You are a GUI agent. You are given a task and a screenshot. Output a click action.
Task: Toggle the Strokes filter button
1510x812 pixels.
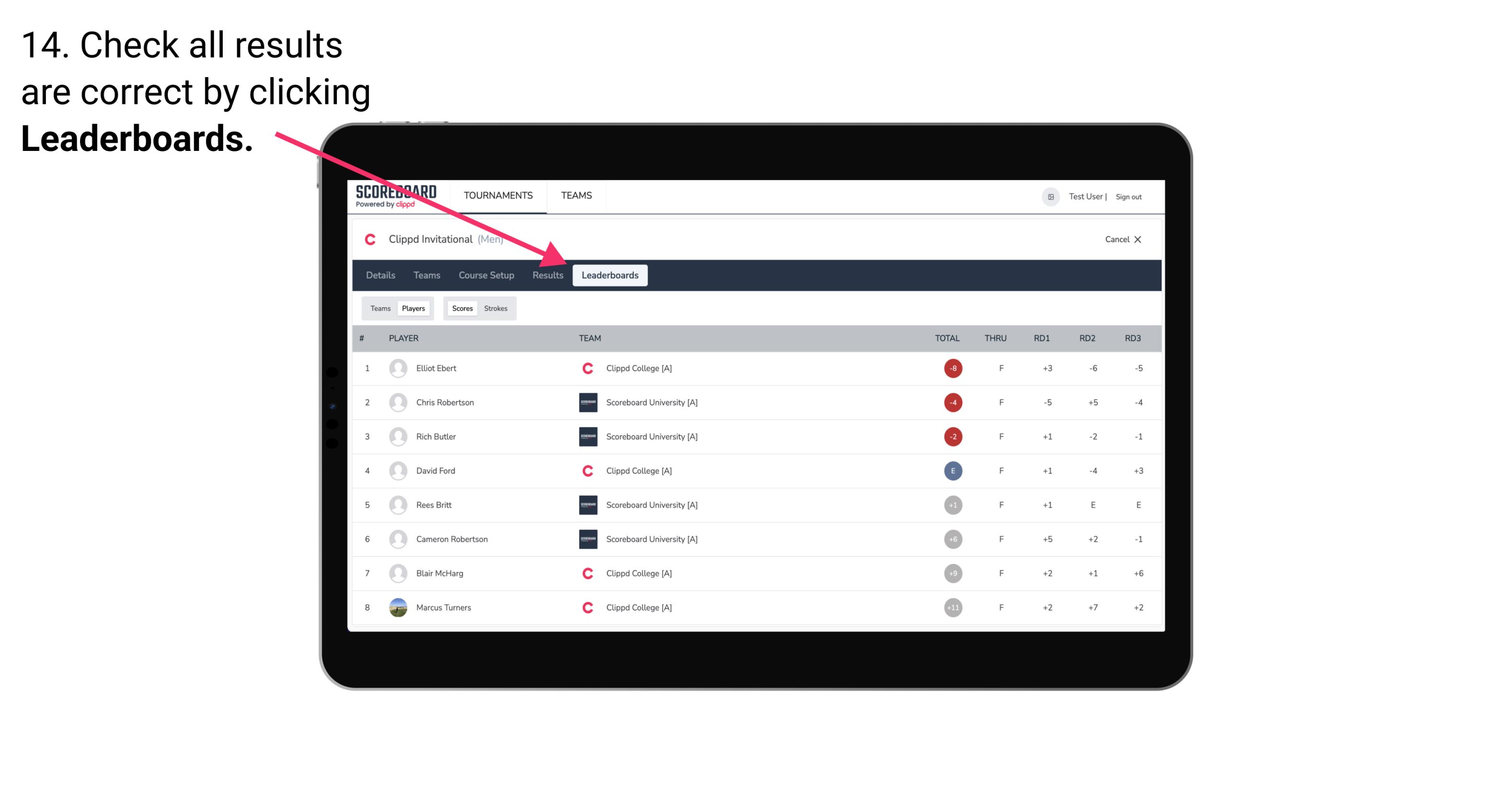[x=496, y=308]
